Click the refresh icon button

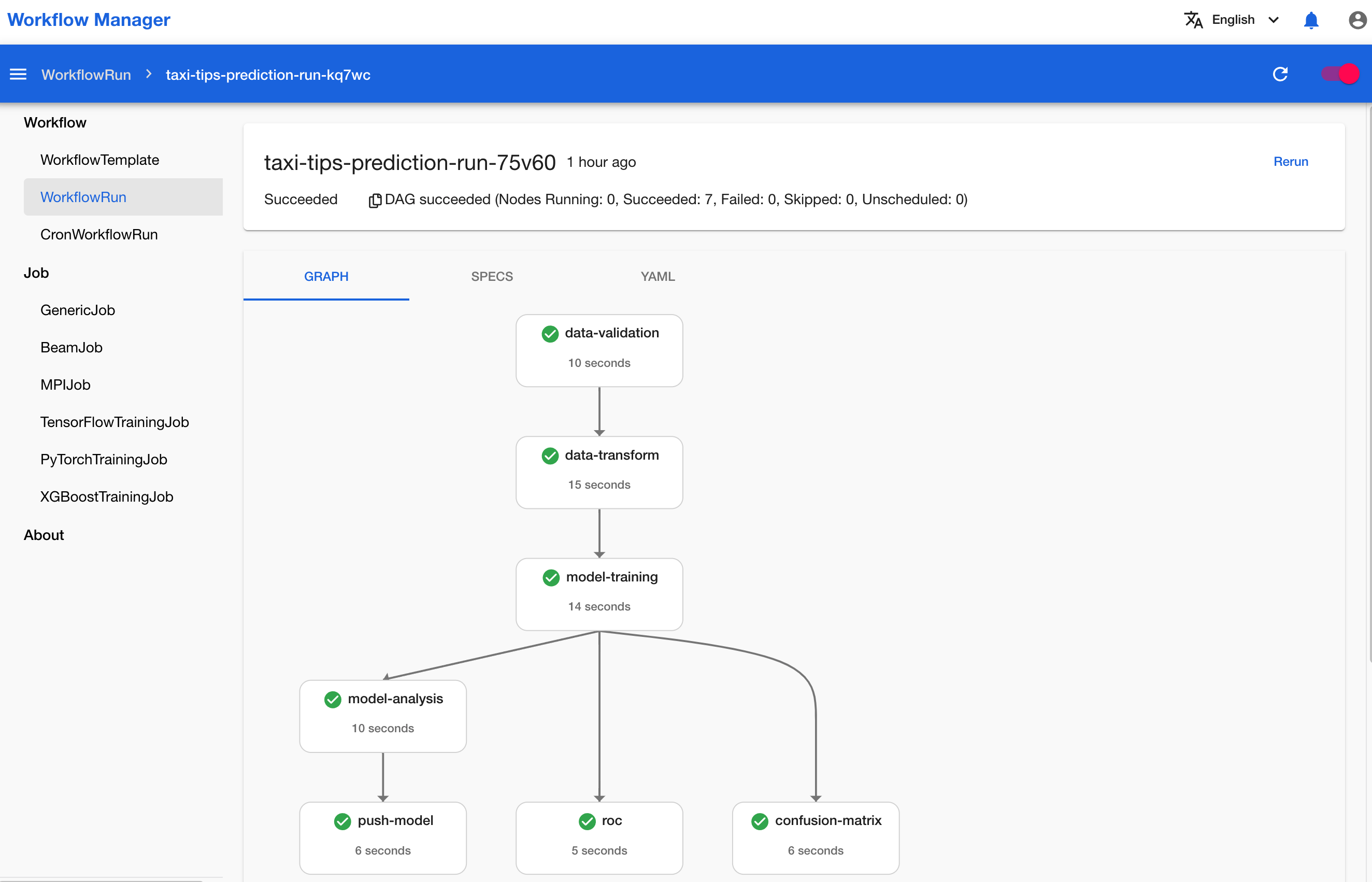click(x=1281, y=73)
